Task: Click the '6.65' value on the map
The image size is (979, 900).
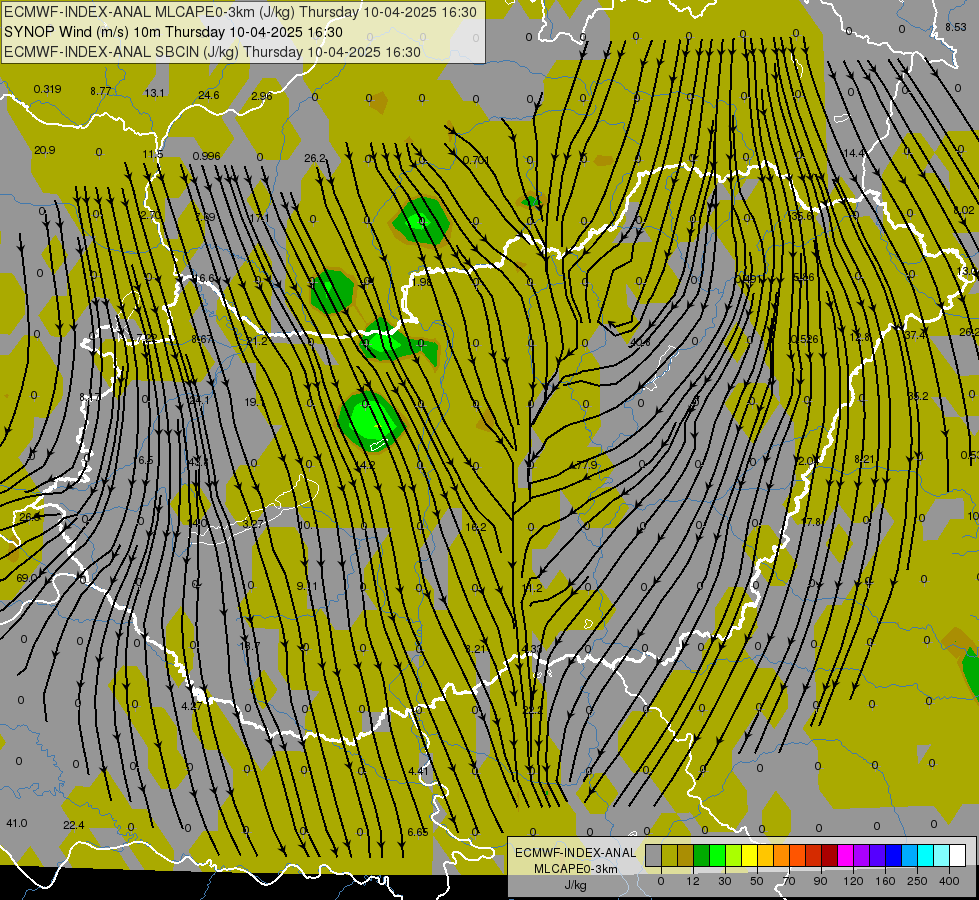Action: pos(418,832)
